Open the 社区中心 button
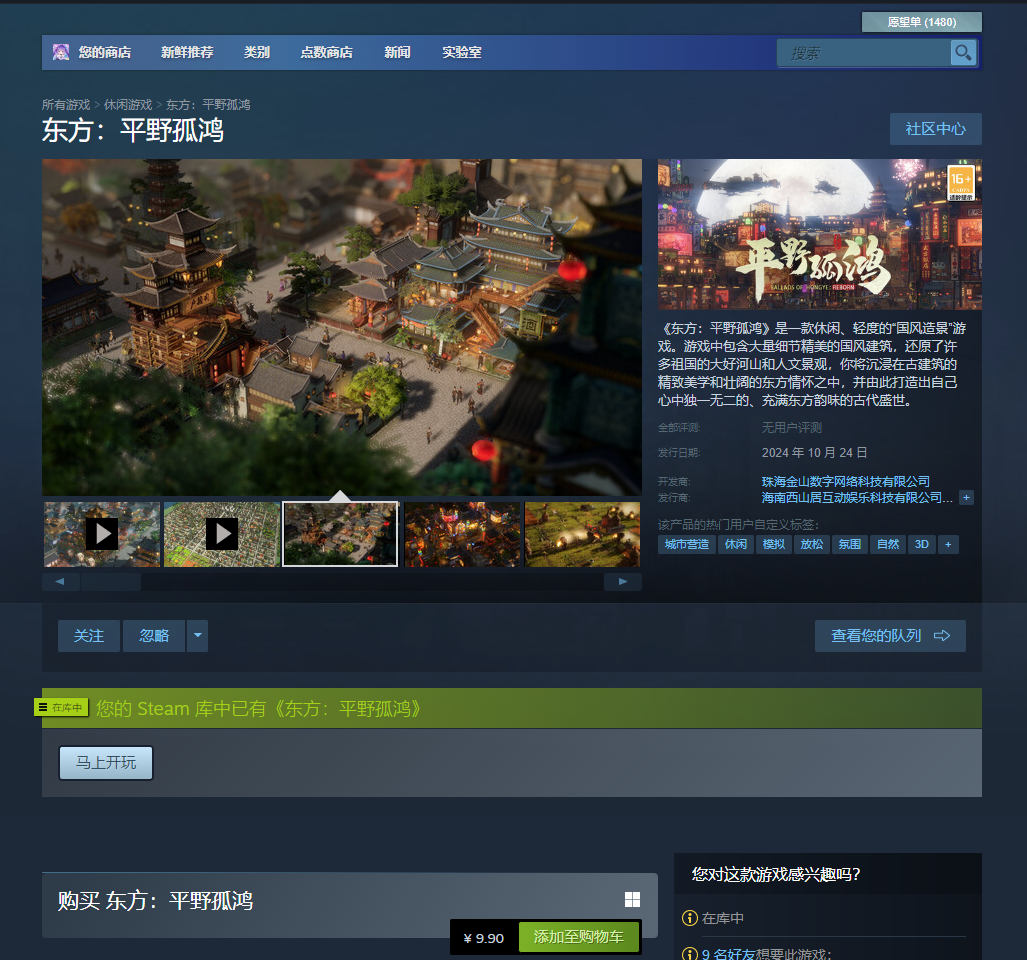The width and height of the screenshot is (1027, 960). tap(935, 129)
